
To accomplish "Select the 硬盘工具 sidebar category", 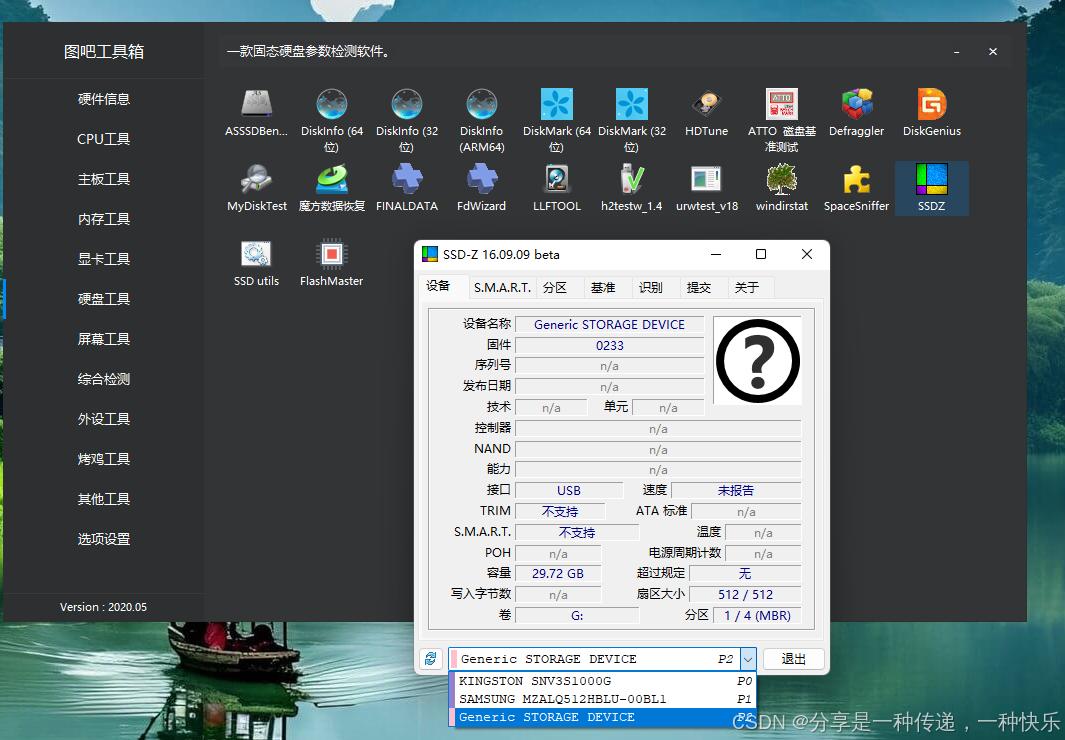I will click(103, 299).
